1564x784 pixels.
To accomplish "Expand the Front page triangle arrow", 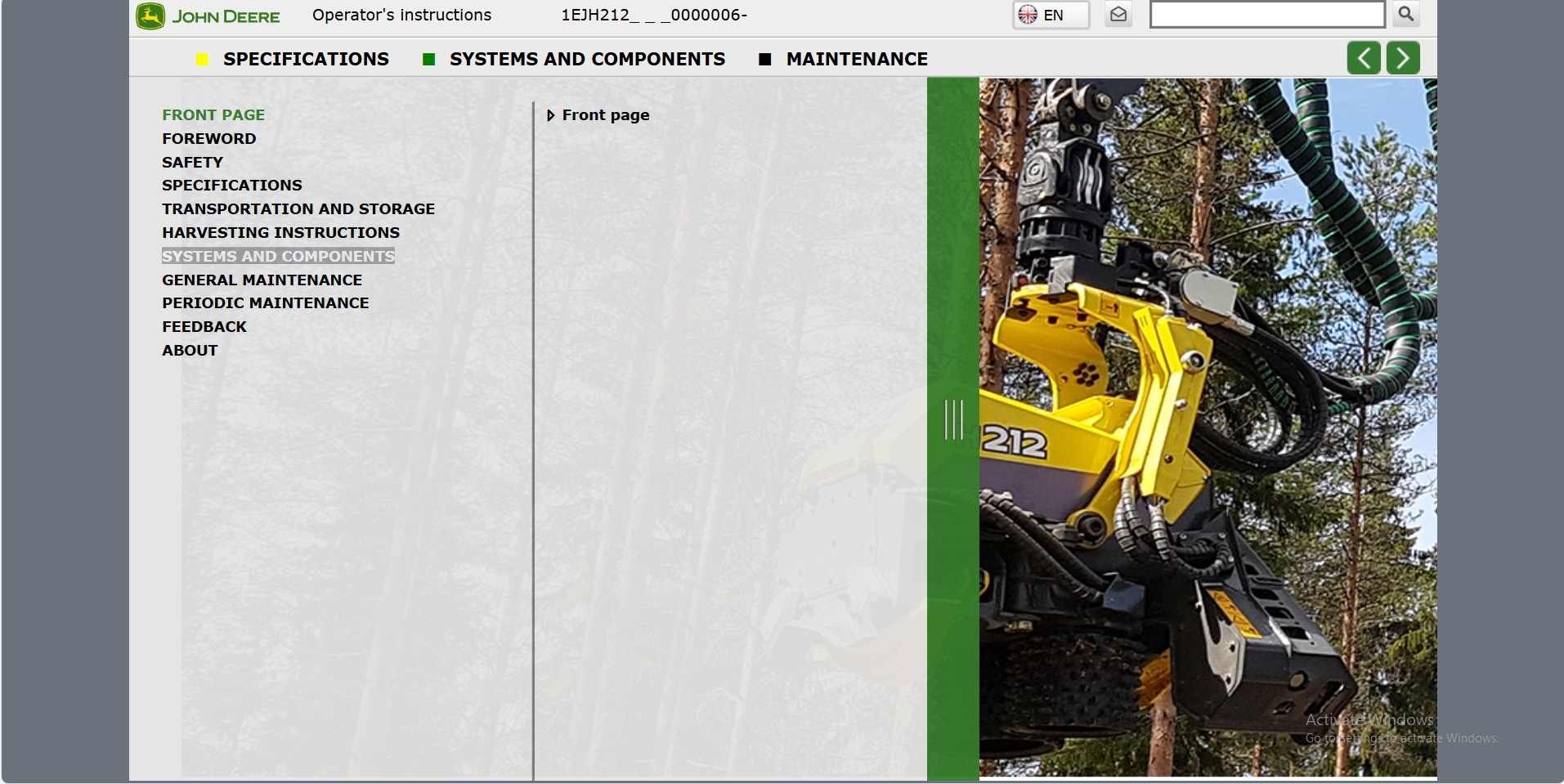I will pos(551,115).
